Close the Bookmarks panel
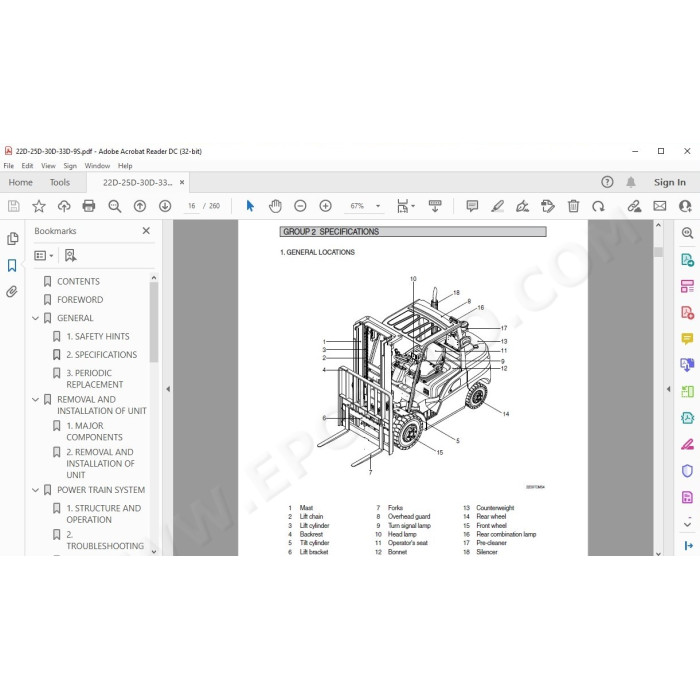Image resolution: width=700 pixels, height=700 pixels. pos(146,231)
